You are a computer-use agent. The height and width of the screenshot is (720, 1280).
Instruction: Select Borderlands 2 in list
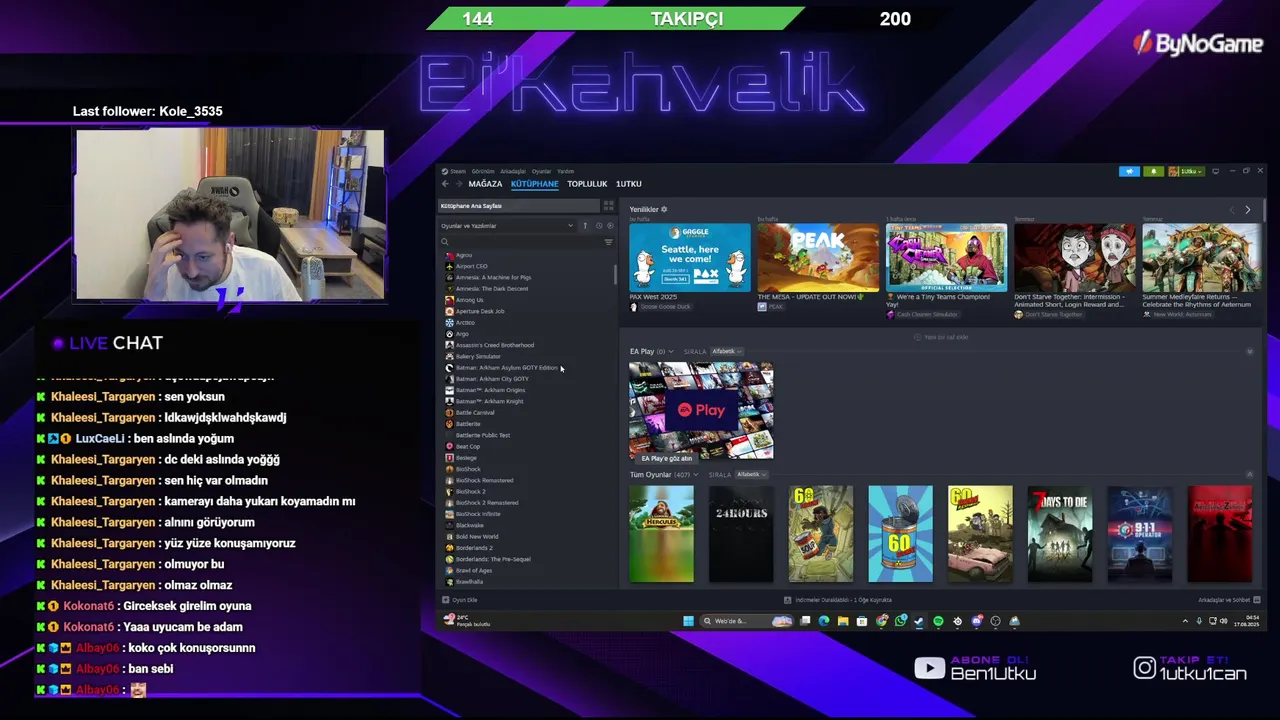point(474,548)
